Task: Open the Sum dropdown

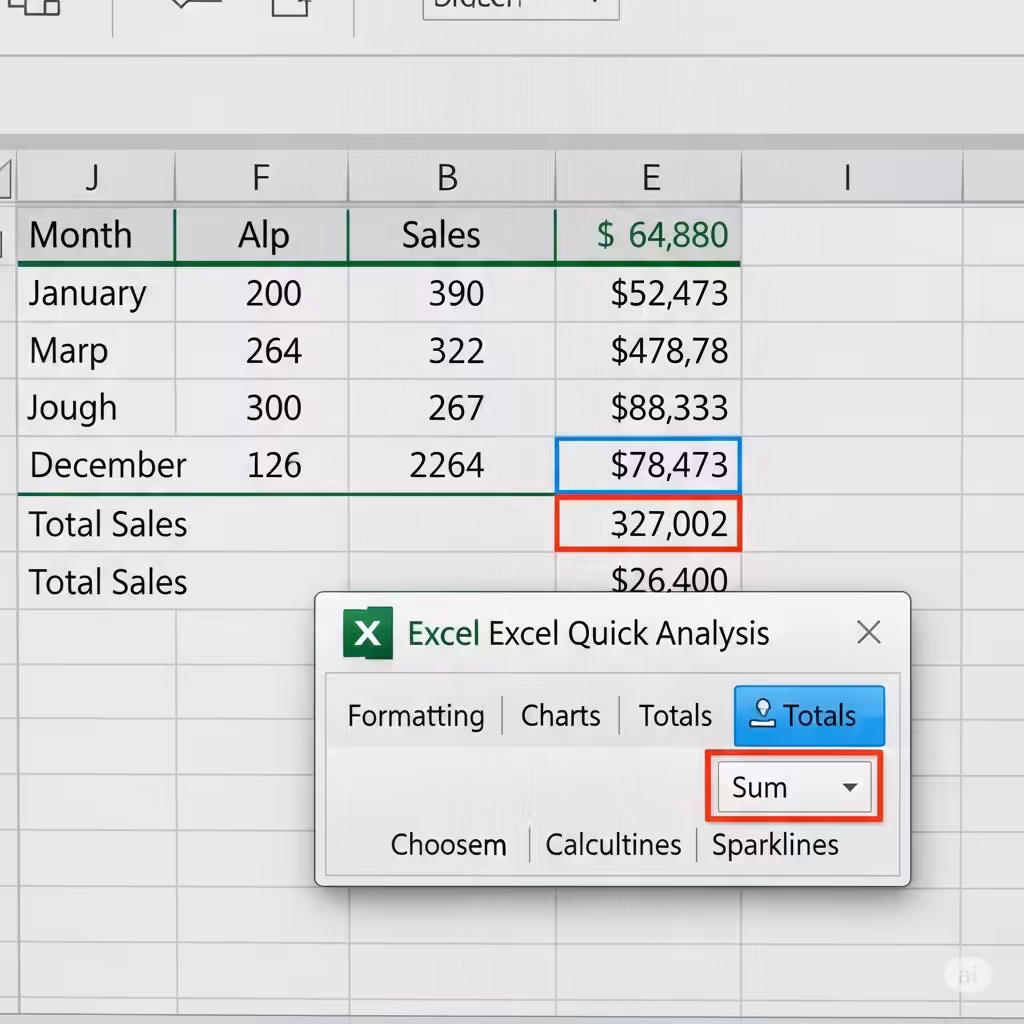Action: click(794, 787)
